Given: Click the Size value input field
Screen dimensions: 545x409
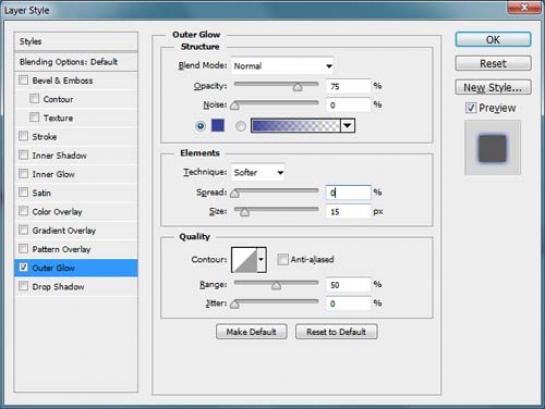Looking at the screenshot, I should pos(348,211).
